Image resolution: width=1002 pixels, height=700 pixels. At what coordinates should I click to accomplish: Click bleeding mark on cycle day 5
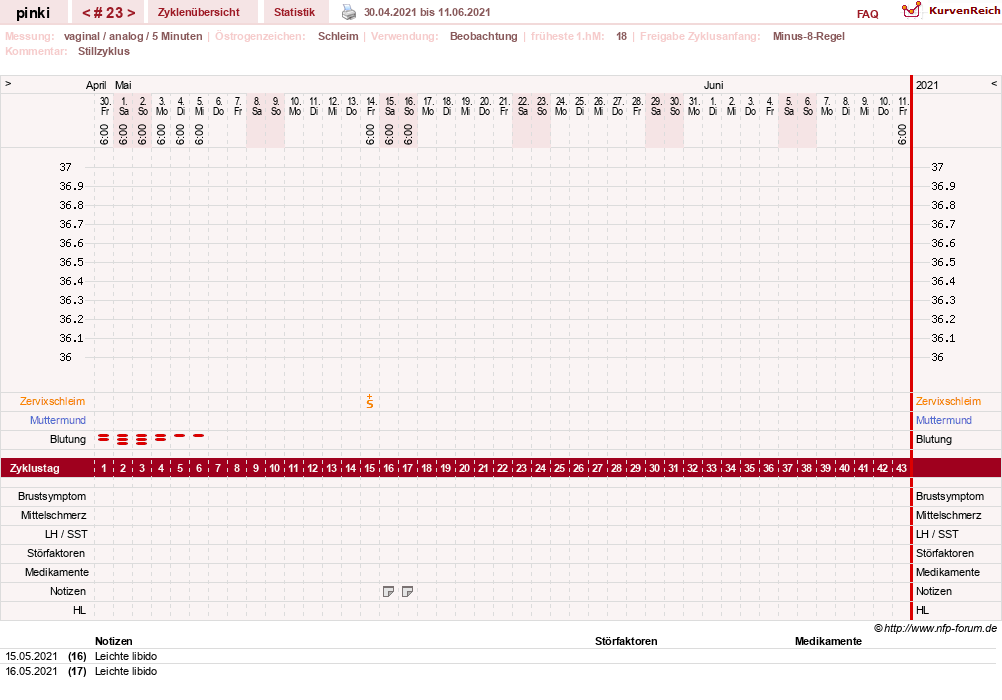180,435
